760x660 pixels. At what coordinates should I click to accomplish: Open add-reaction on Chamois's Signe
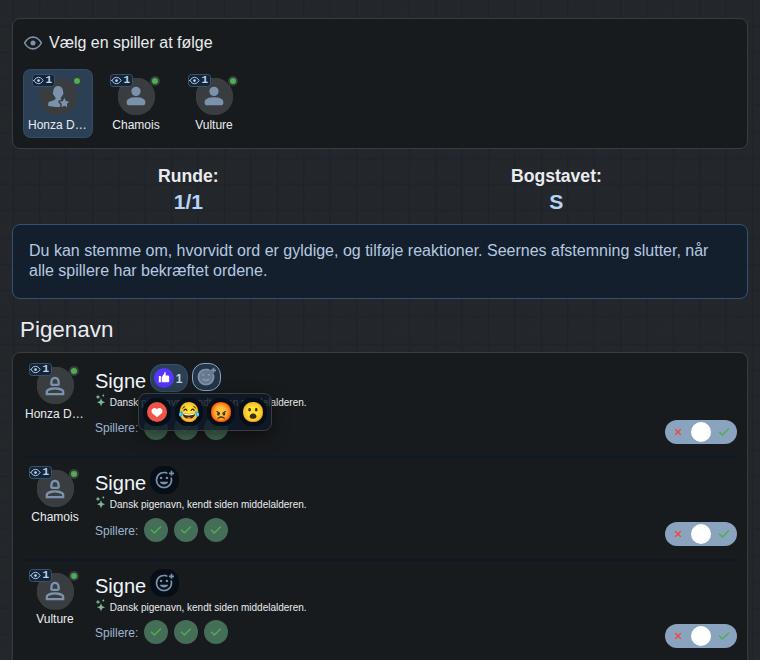pyautogui.click(x=164, y=480)
